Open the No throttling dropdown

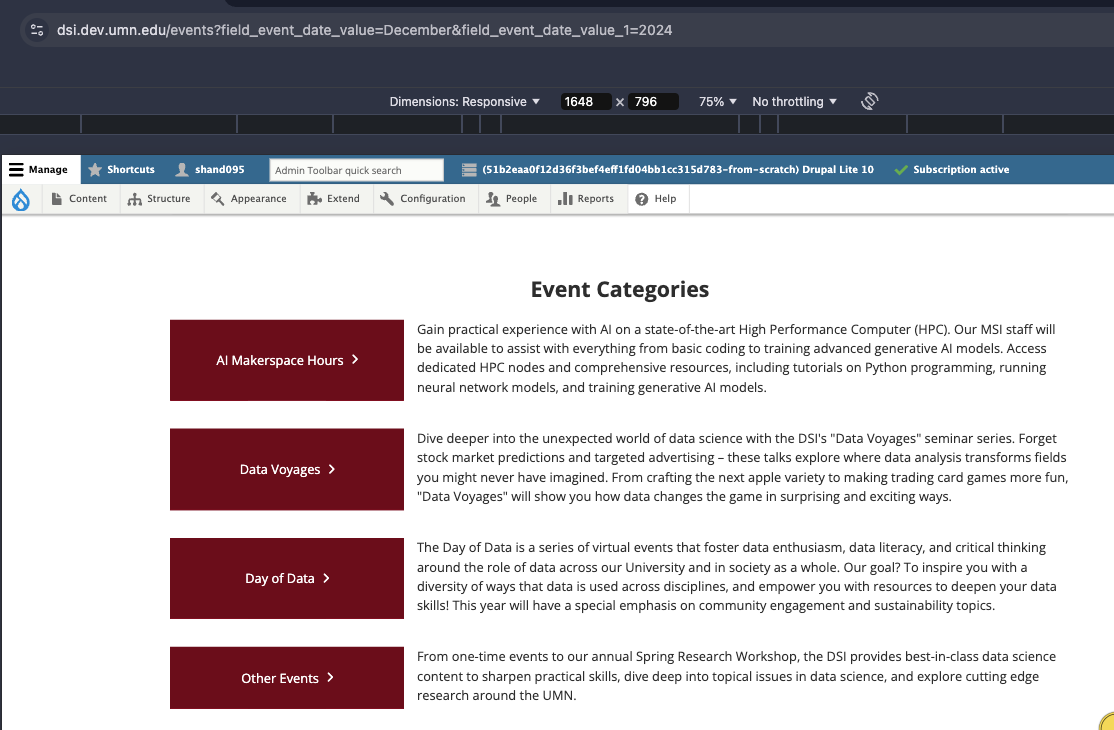tap(794, 102)
